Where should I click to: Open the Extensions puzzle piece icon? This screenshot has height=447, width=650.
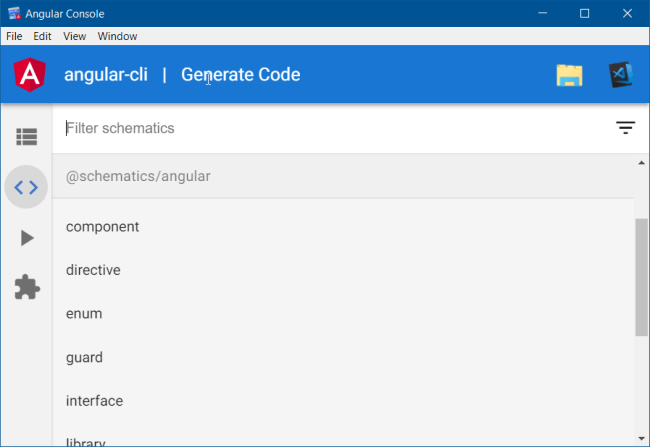point(27,287)
